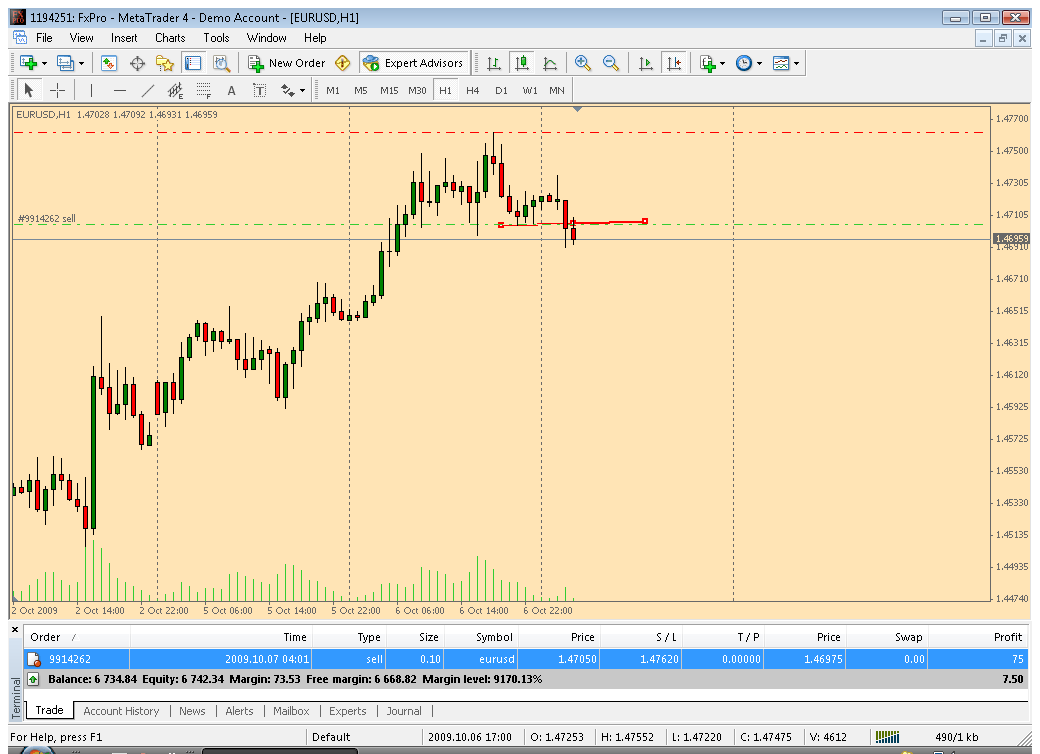
Task: Open the Window menu
Action: click(x=267, y=38)
